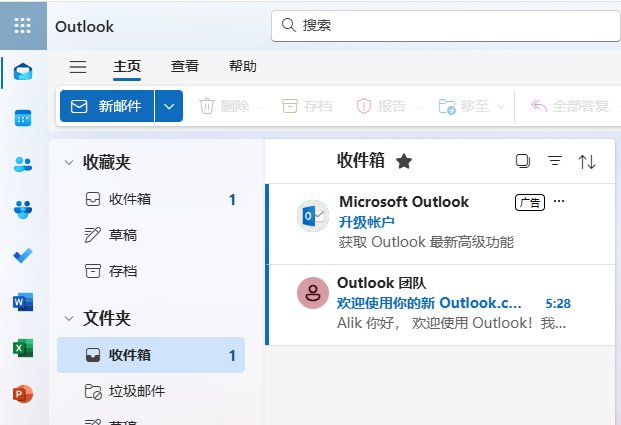
Task: Click the Microsoft Outlook sender avatar
Action: (313, 216)
